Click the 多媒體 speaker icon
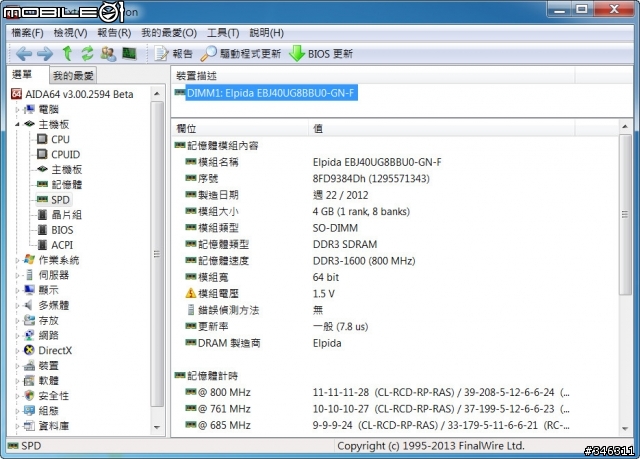Viewport: 640px width, 459px height. pyautogui.click(x=29, y=305)
